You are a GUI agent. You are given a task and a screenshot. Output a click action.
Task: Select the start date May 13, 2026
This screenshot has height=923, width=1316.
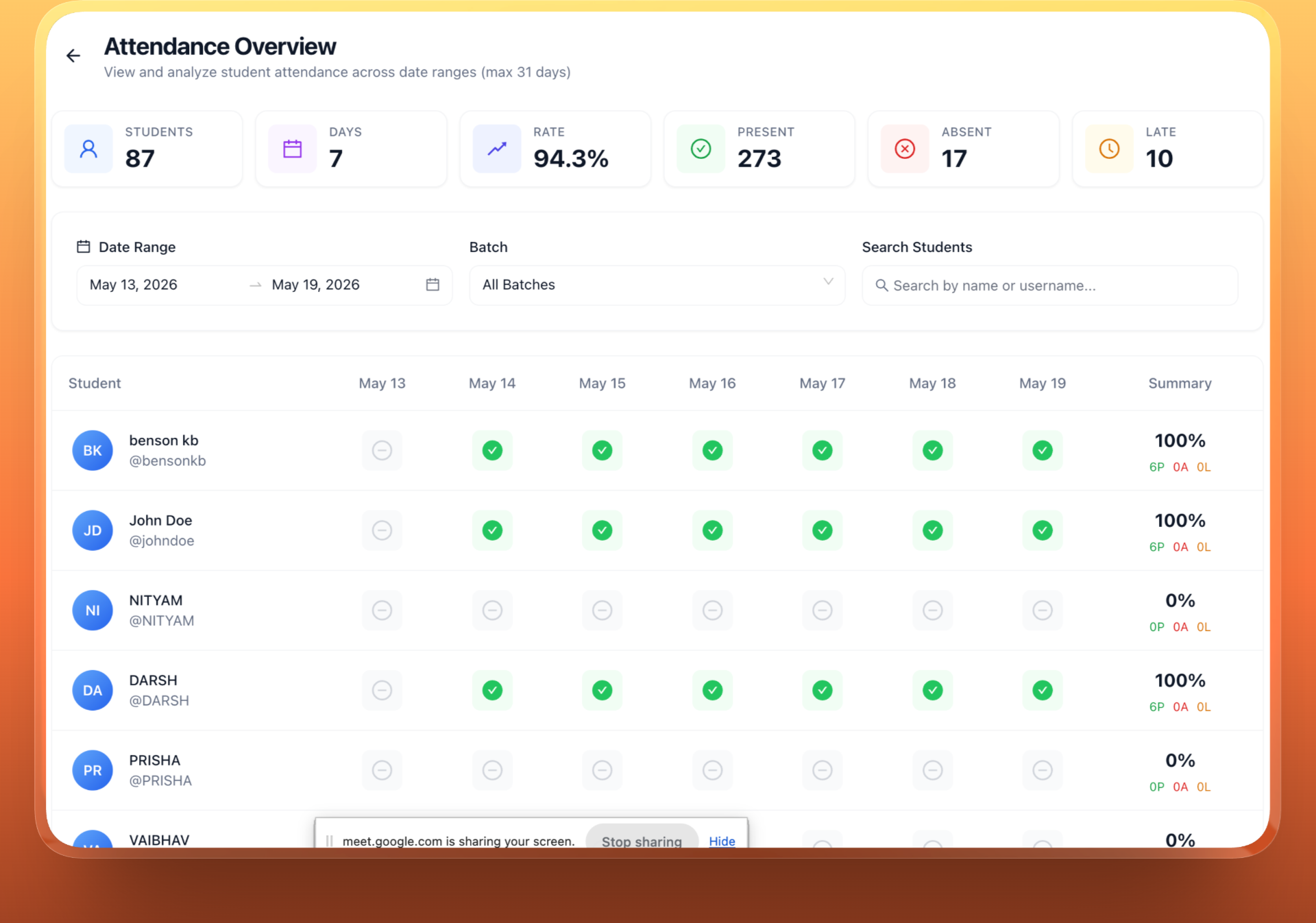click(x=134, y=284)
